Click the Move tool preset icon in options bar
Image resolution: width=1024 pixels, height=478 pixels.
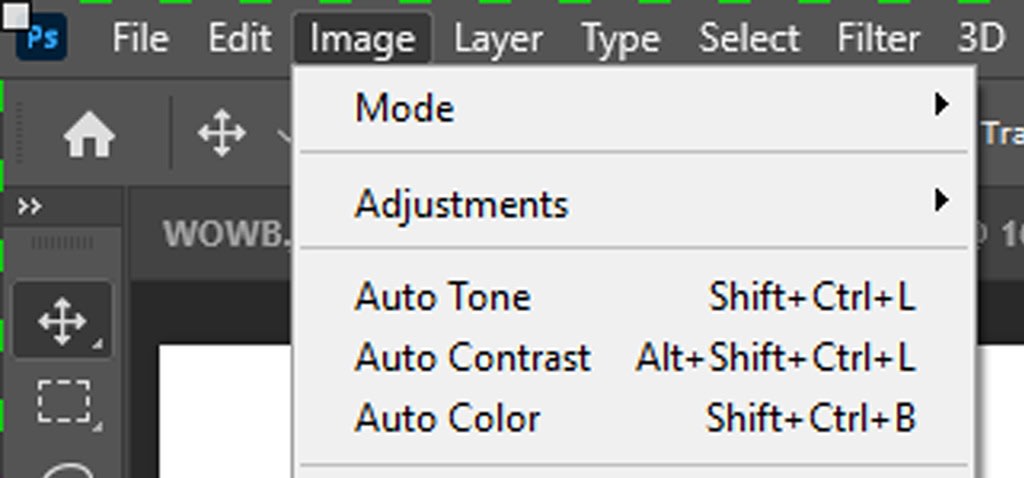pos(221,133)
